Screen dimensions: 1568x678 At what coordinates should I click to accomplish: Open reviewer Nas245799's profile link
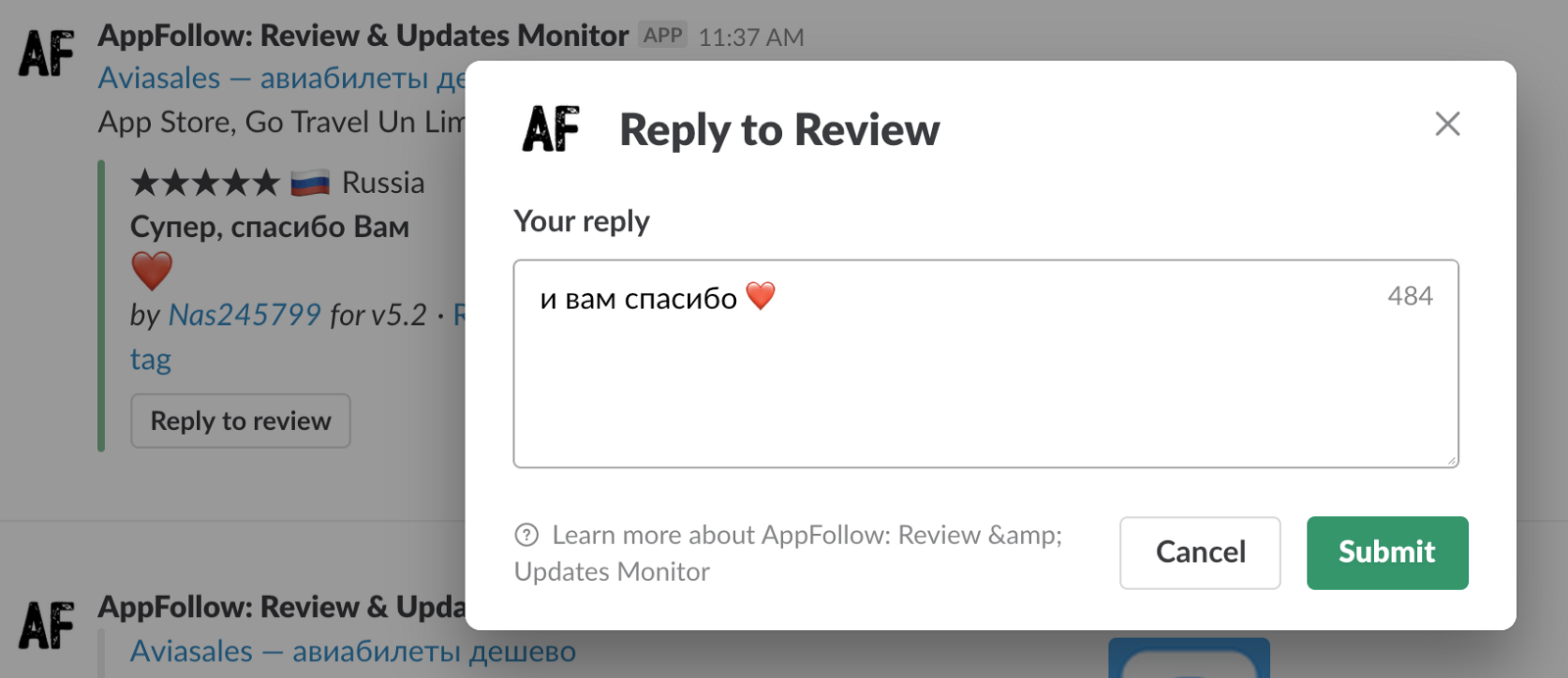pos(244,315)
